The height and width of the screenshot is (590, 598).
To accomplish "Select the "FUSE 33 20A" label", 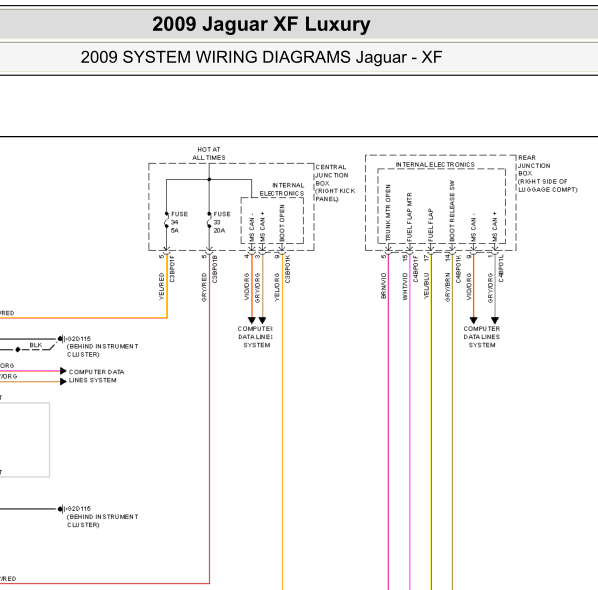I will [x=222, y=222].
